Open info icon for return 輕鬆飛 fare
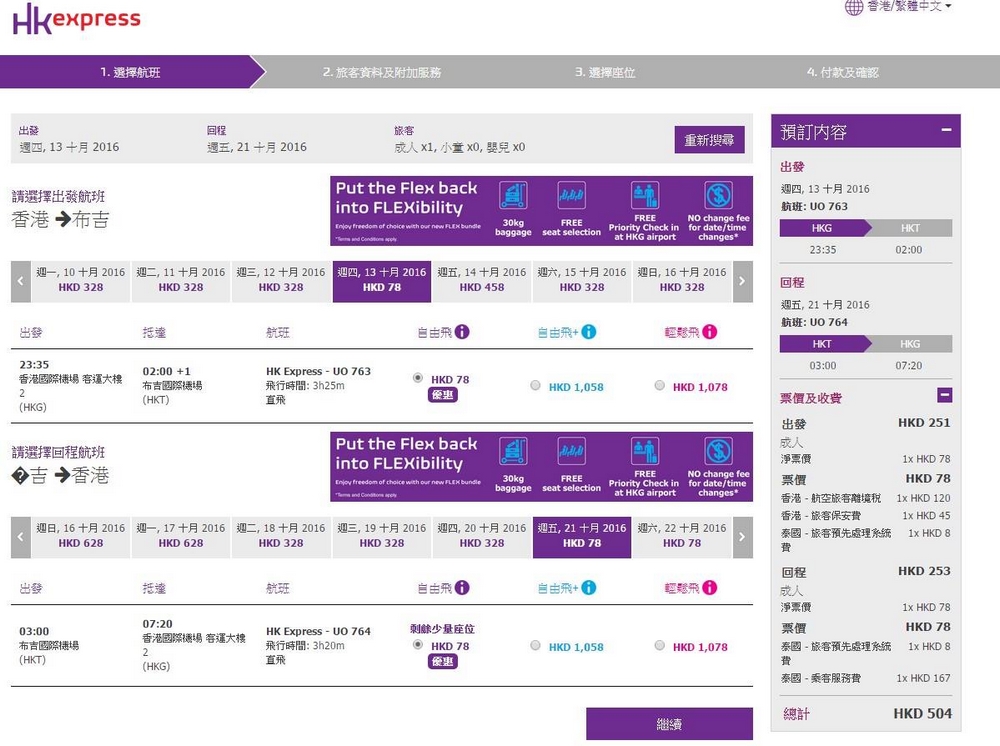Screen dimensions: 1000x746 pyautogui.click(x=710, y=587)
